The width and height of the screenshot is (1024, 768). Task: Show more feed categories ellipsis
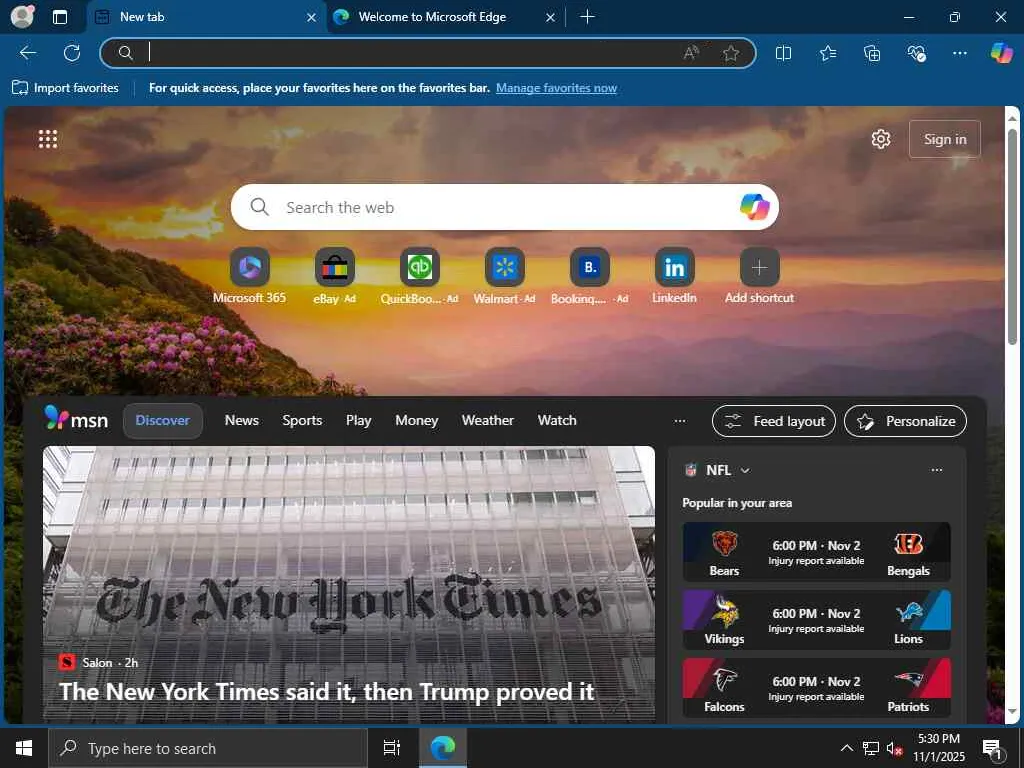[680, 421]
